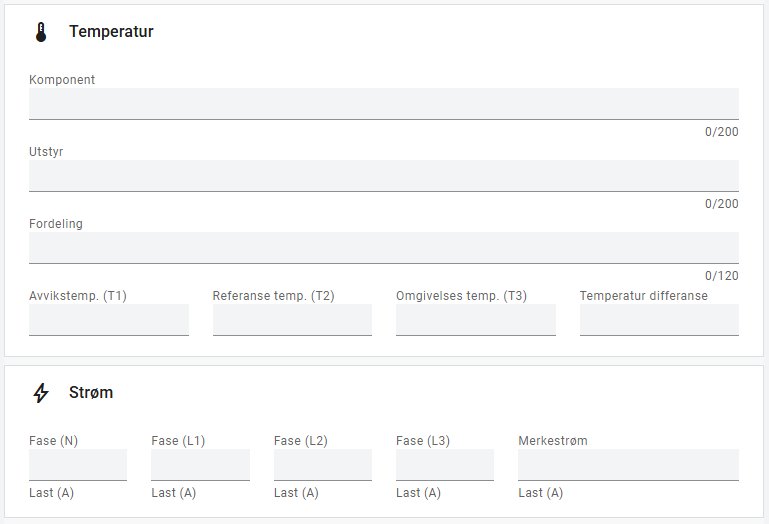Click the thermometer icon beside Temperatur
Image resolution: width=769 pixels, height=524 pixels.
[x=41, y=32]
